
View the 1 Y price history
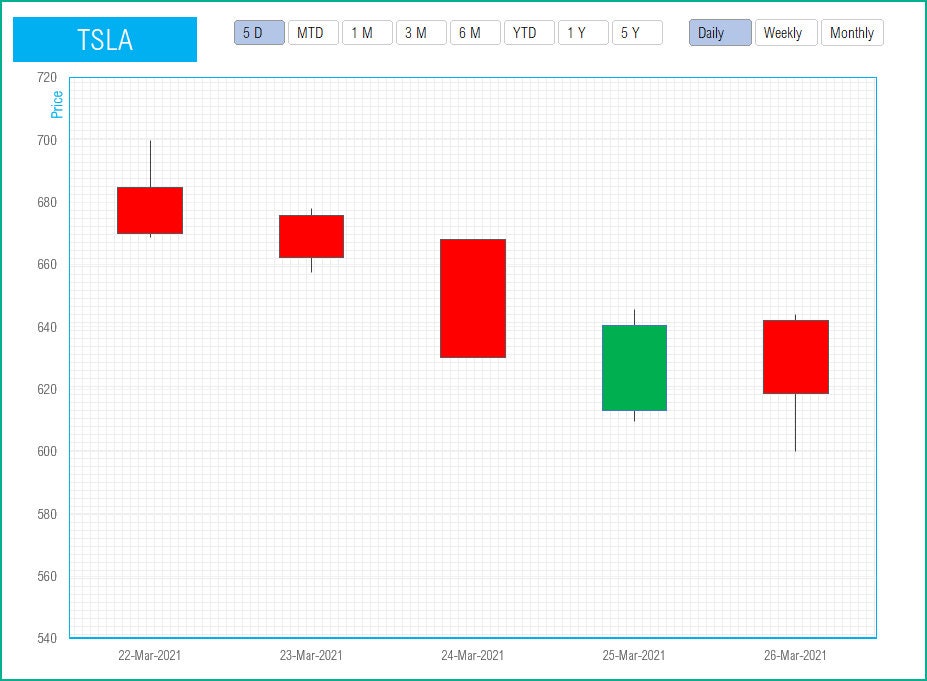point(582,32)
